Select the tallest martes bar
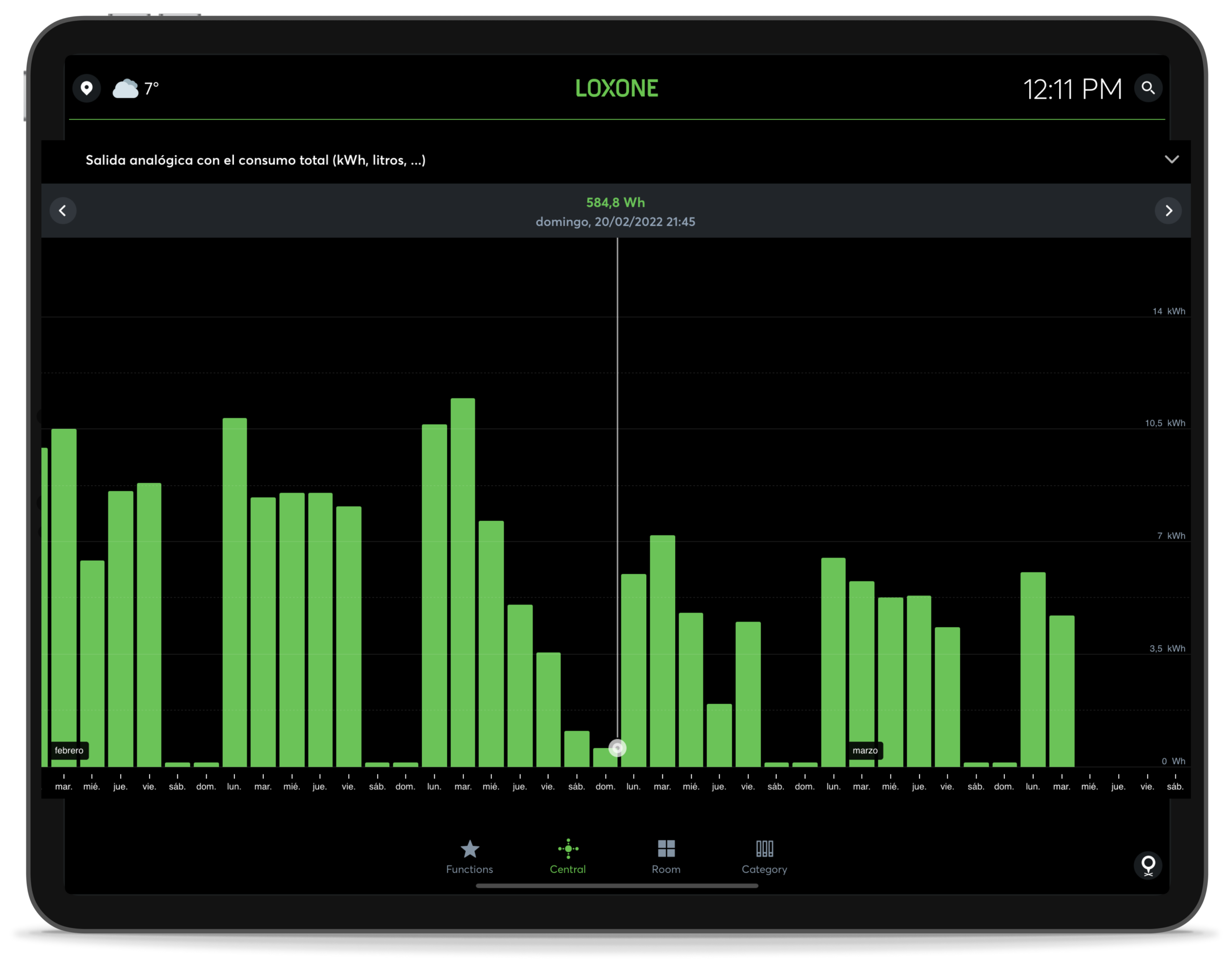This screenshot has width=1232, height=967. coord(462,583)
